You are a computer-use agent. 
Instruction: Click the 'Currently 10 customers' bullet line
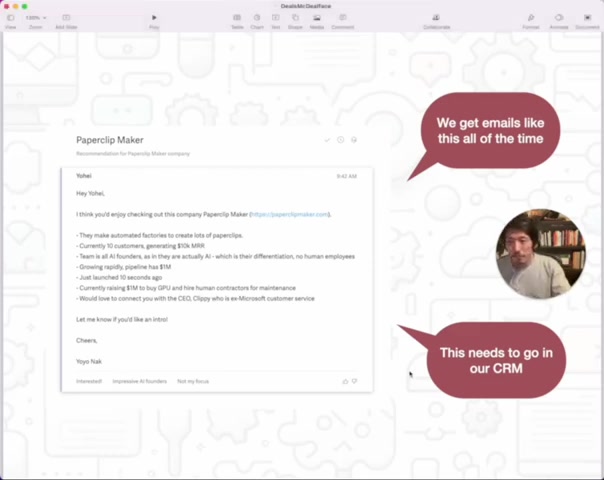tap(141, 246)
